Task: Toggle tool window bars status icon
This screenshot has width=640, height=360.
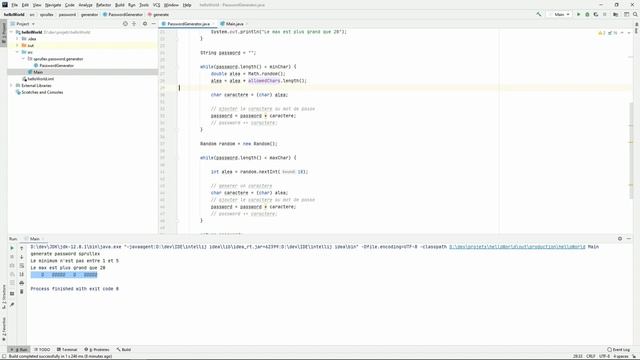Action: pyautogui.click(x=4, y=356)
